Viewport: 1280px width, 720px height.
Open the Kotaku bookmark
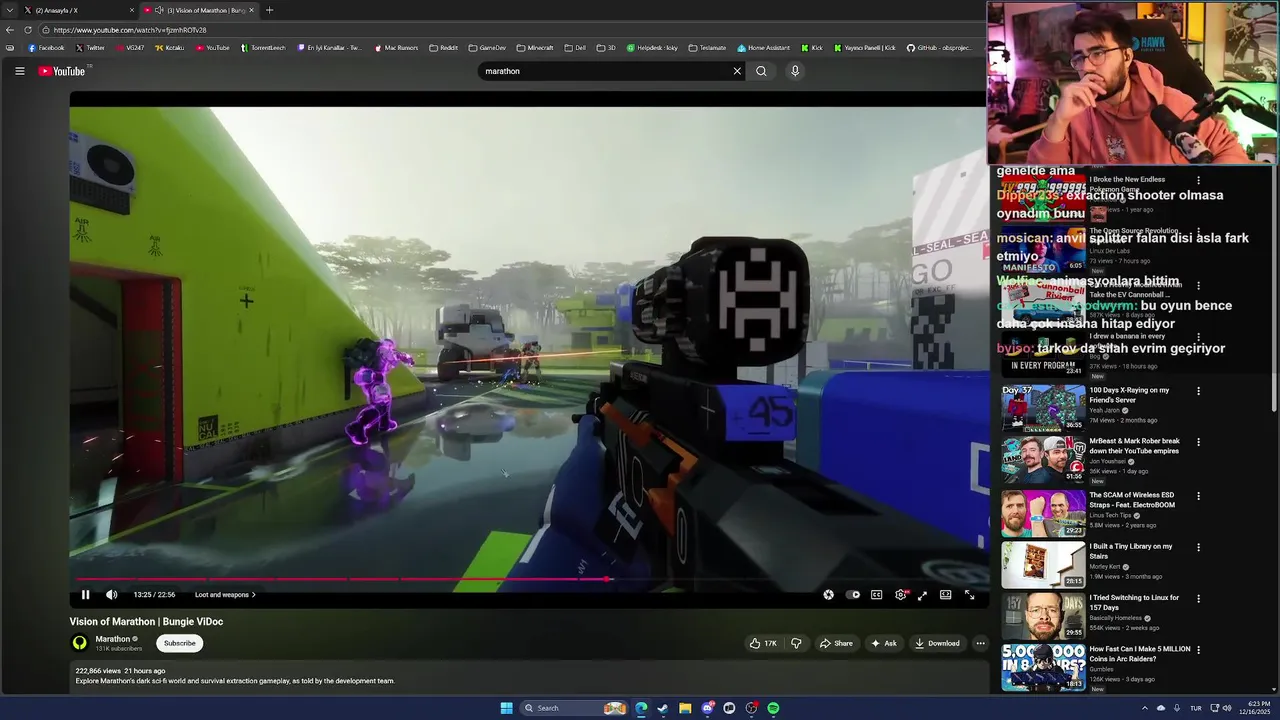(x=170, y=48)
